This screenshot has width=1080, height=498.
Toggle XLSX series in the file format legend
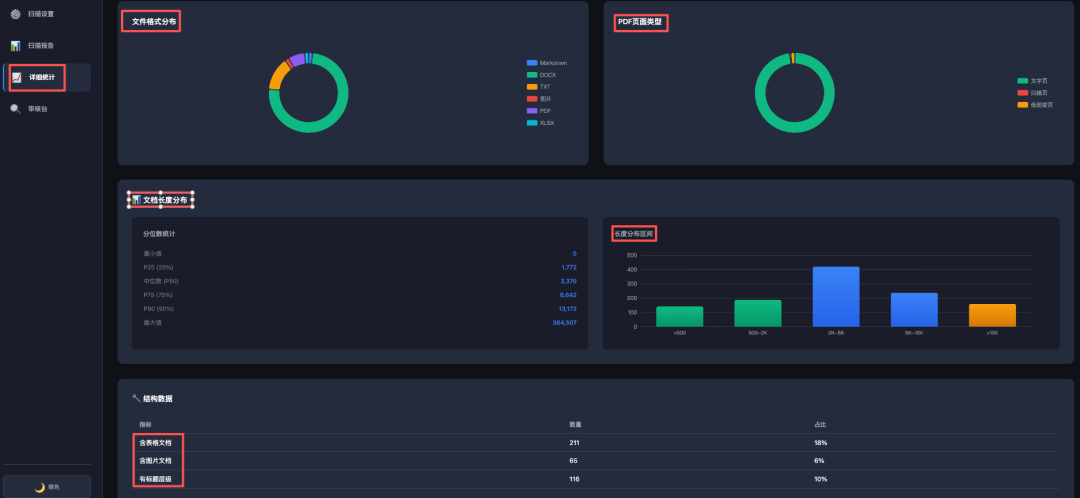point(541,123)
